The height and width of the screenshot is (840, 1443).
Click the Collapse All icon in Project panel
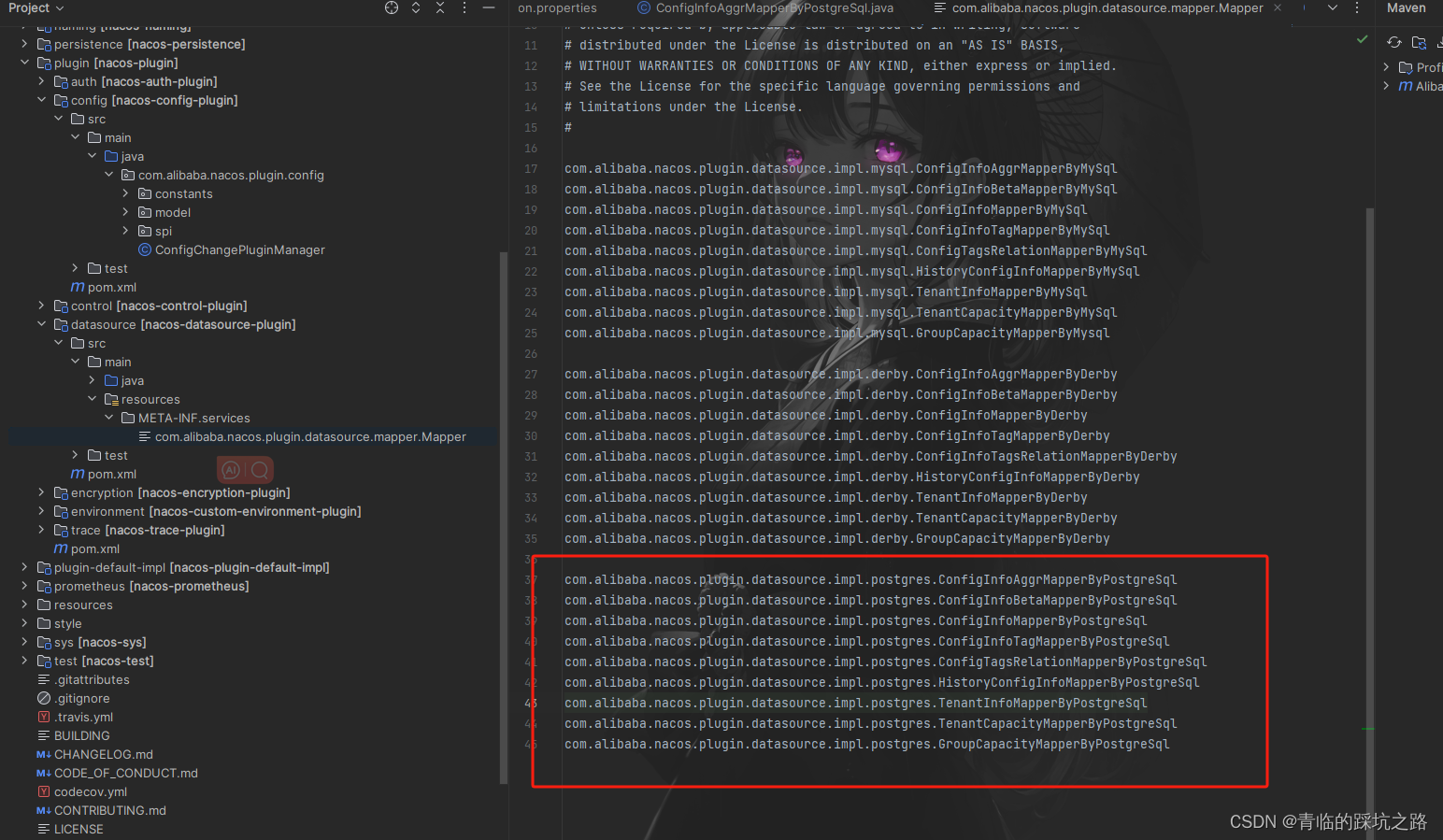[440, 7]
